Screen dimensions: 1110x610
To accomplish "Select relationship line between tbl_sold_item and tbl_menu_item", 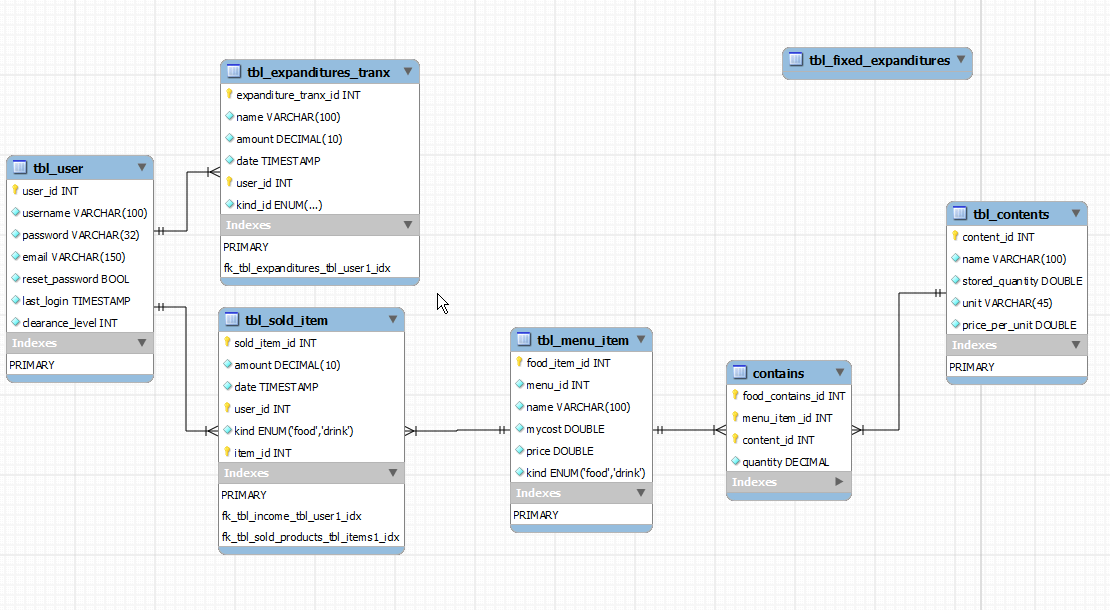I will [x=457, y=430].
